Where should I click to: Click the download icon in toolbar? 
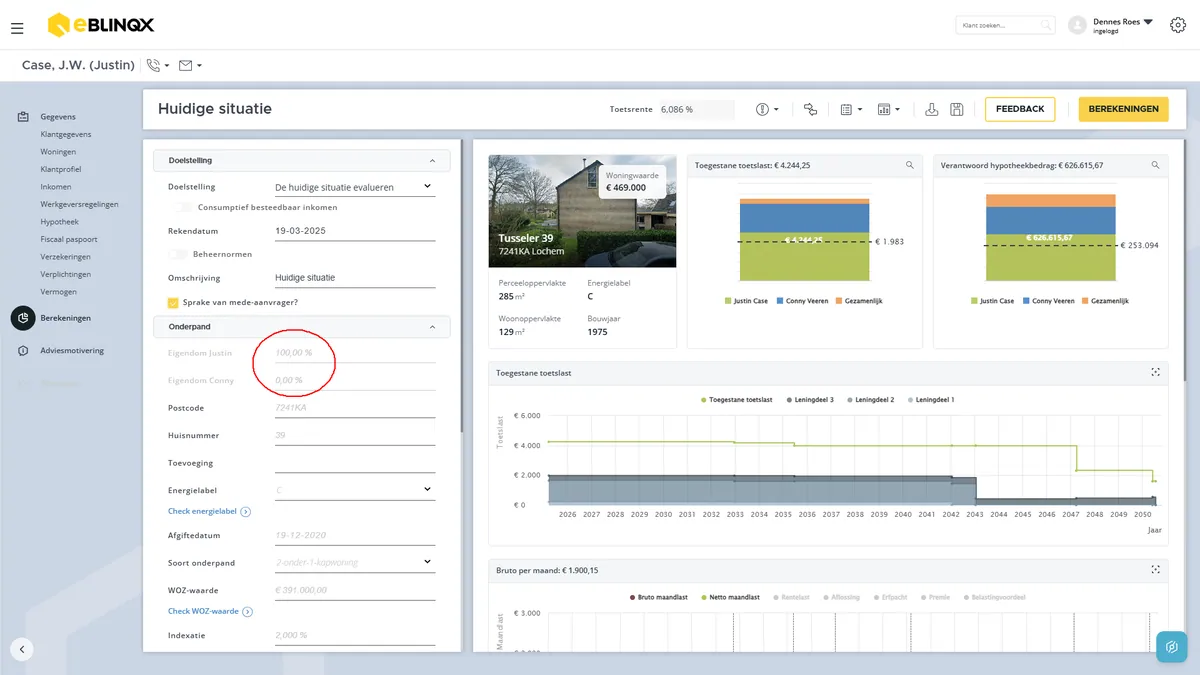pyautogui.click(x=932, y=109)
